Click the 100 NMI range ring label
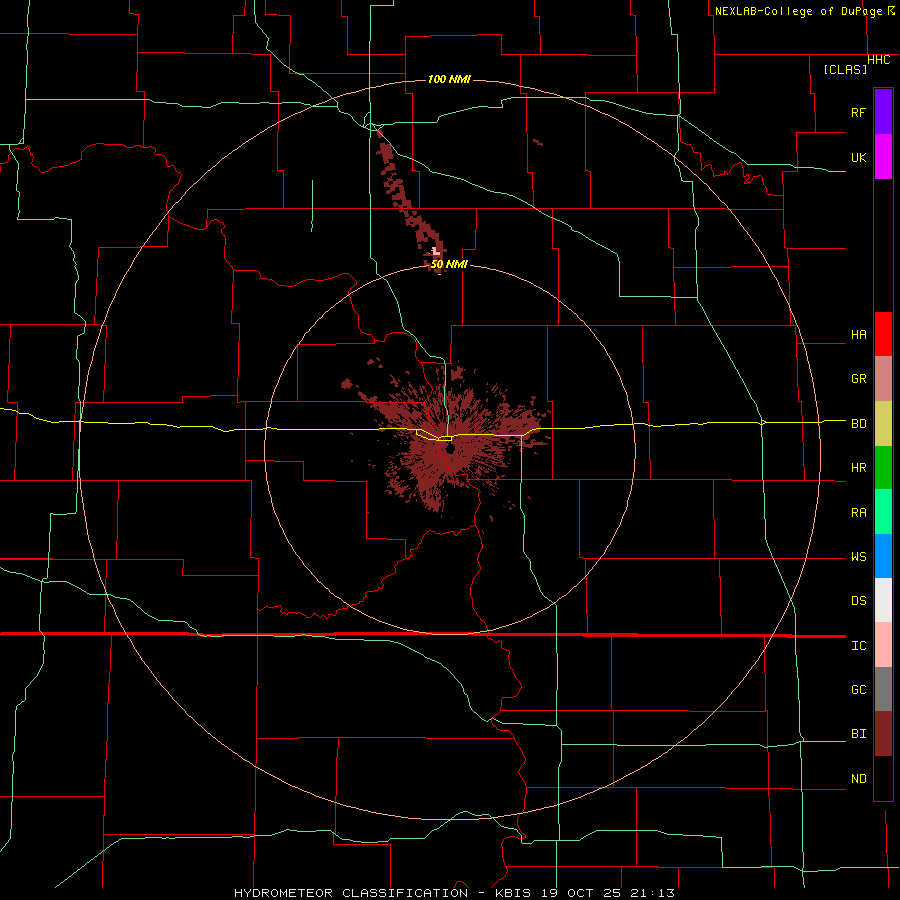This screenshot has width=900, height=900. pos(449,79)
